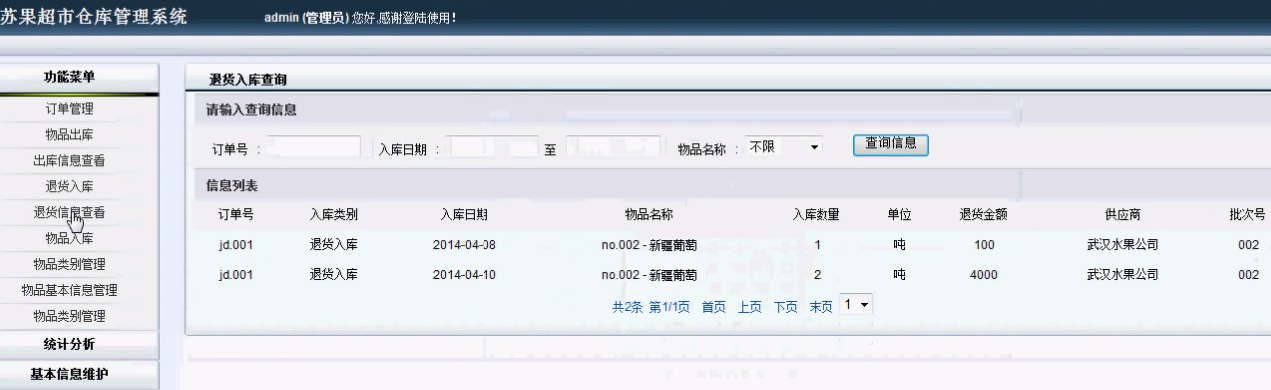
Task: Click the 供应商 column header
Action: tap(1122, 215)
